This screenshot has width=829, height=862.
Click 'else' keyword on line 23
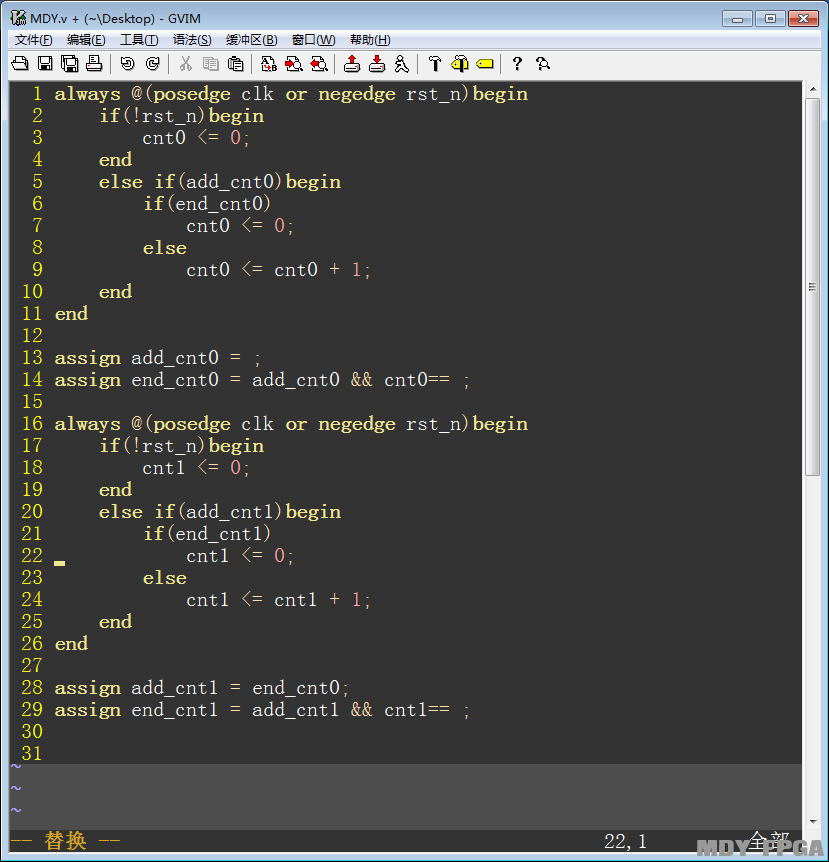pos(164,578)
